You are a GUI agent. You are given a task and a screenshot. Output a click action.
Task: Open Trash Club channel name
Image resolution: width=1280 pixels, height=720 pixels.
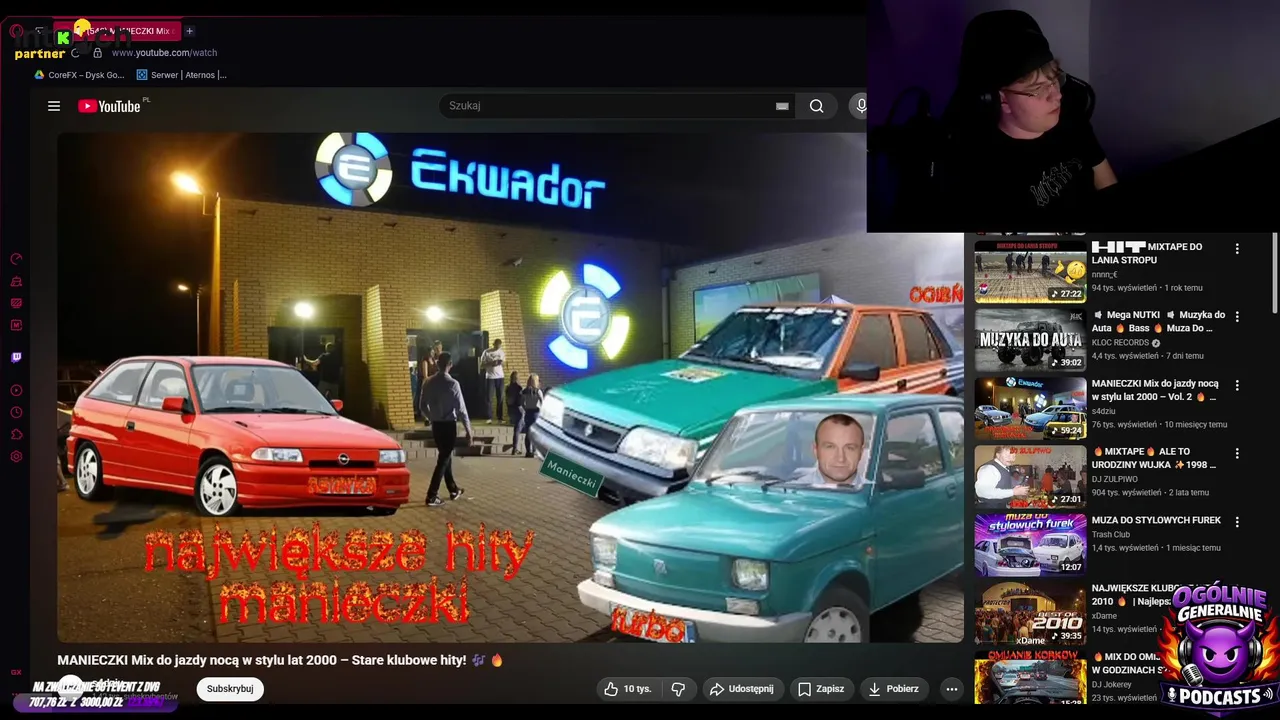[x=1111, y=534]
